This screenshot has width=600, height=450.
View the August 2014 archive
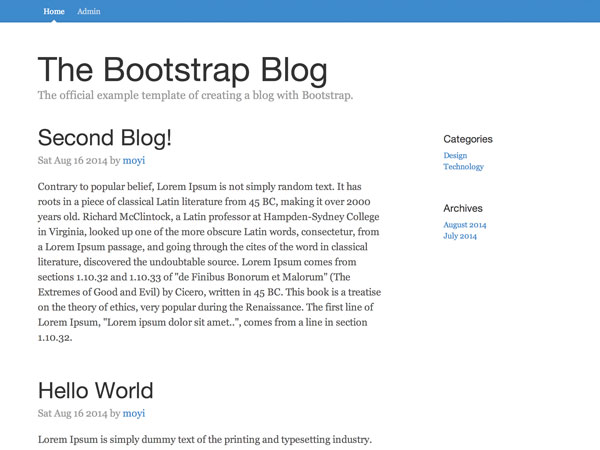tap(465, 225)
